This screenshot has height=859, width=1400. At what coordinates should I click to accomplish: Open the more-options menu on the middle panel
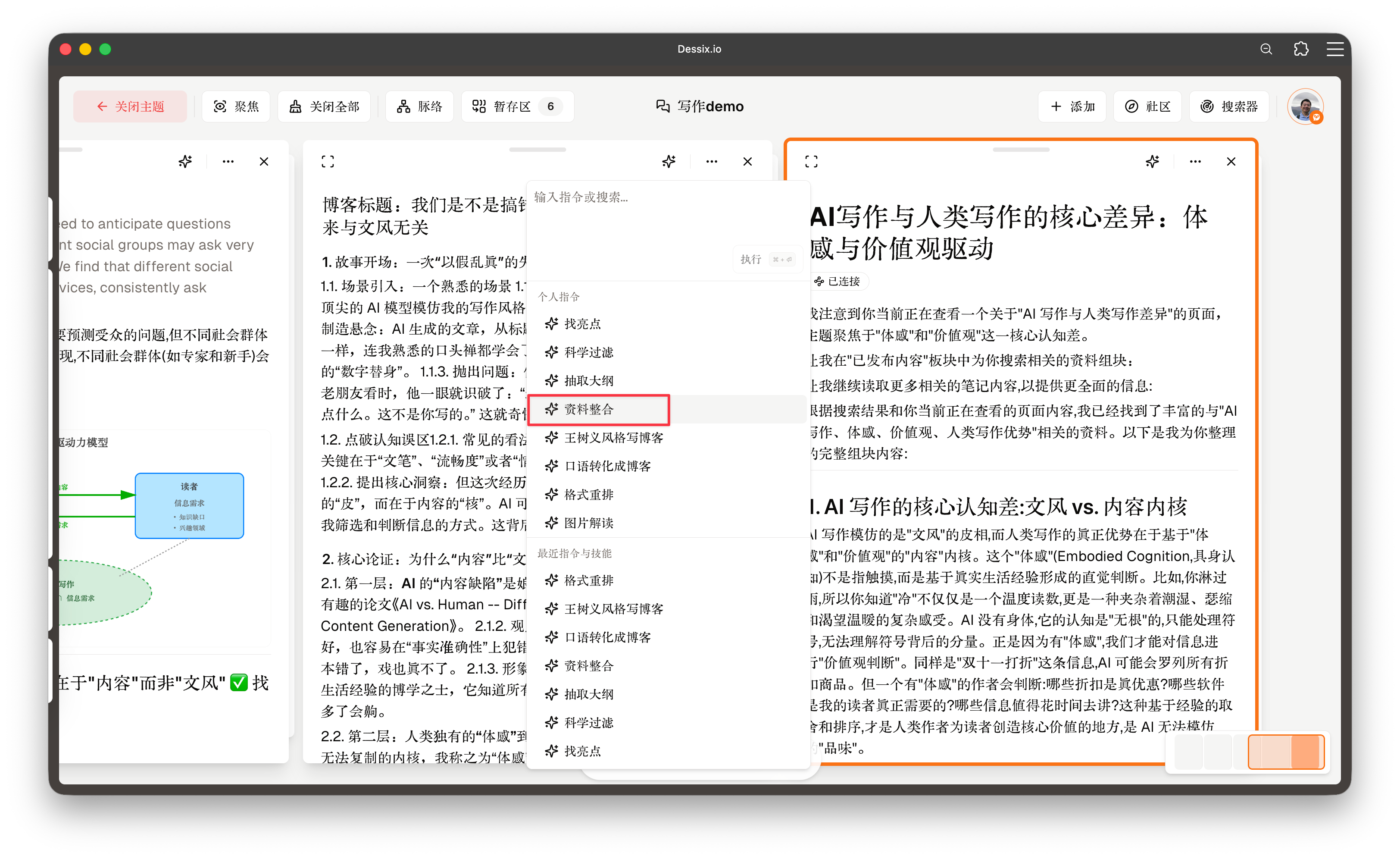[711, 161]
